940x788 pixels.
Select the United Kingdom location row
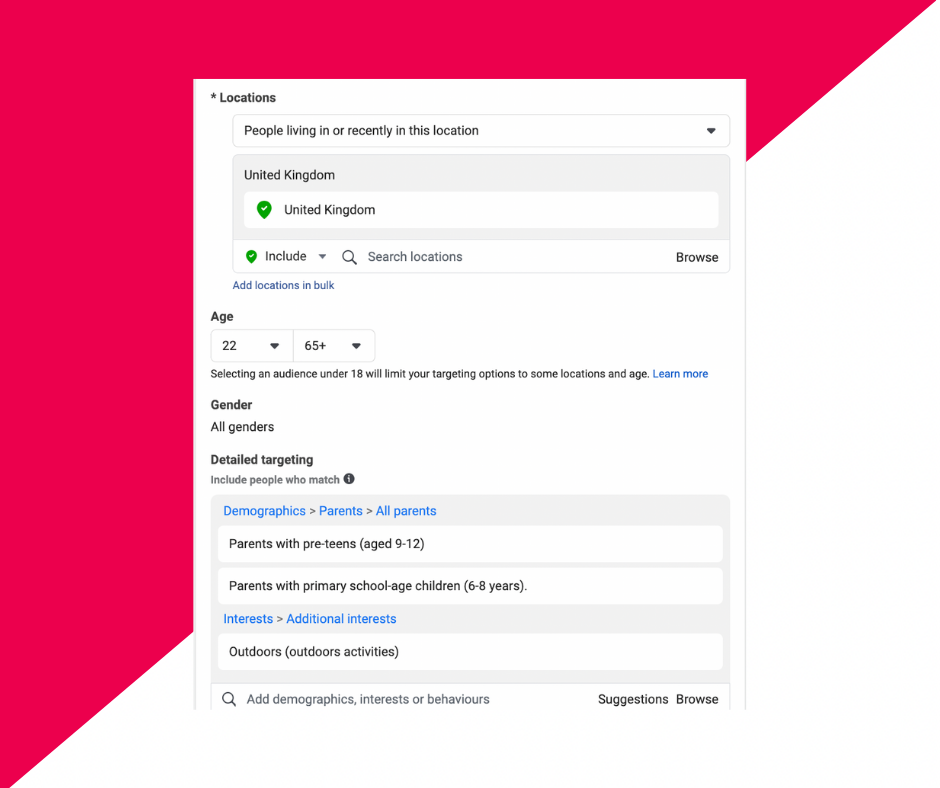[x=481, y=210]
